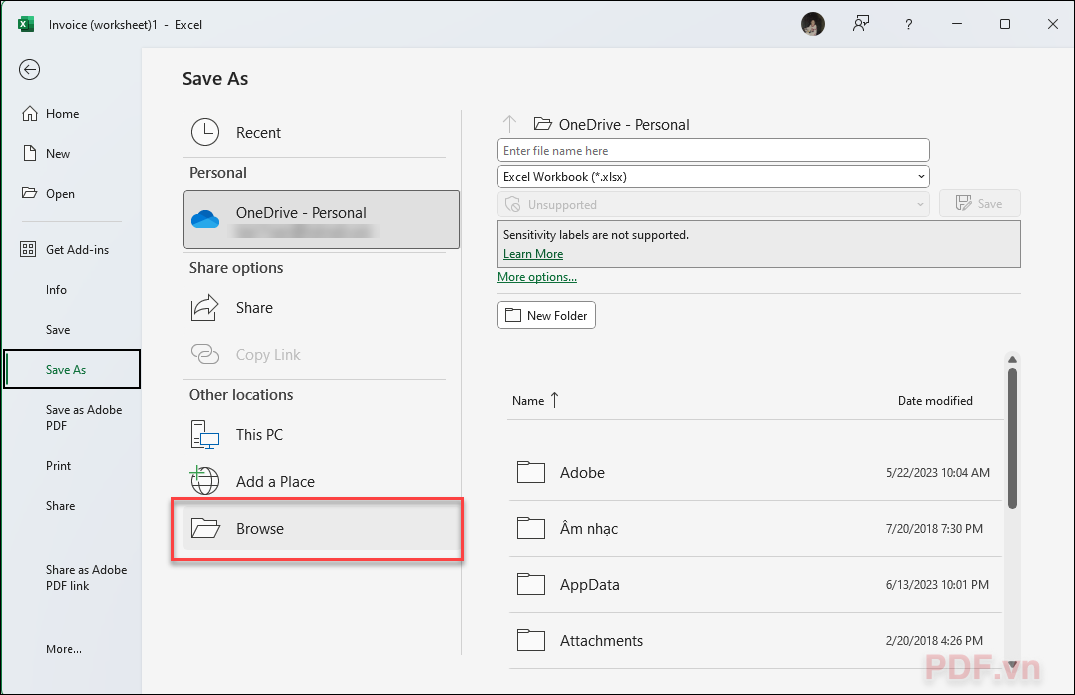Screen dimensions: 1075x695
Task: Go up one folder level arrow
Action: tap(509, 124)
